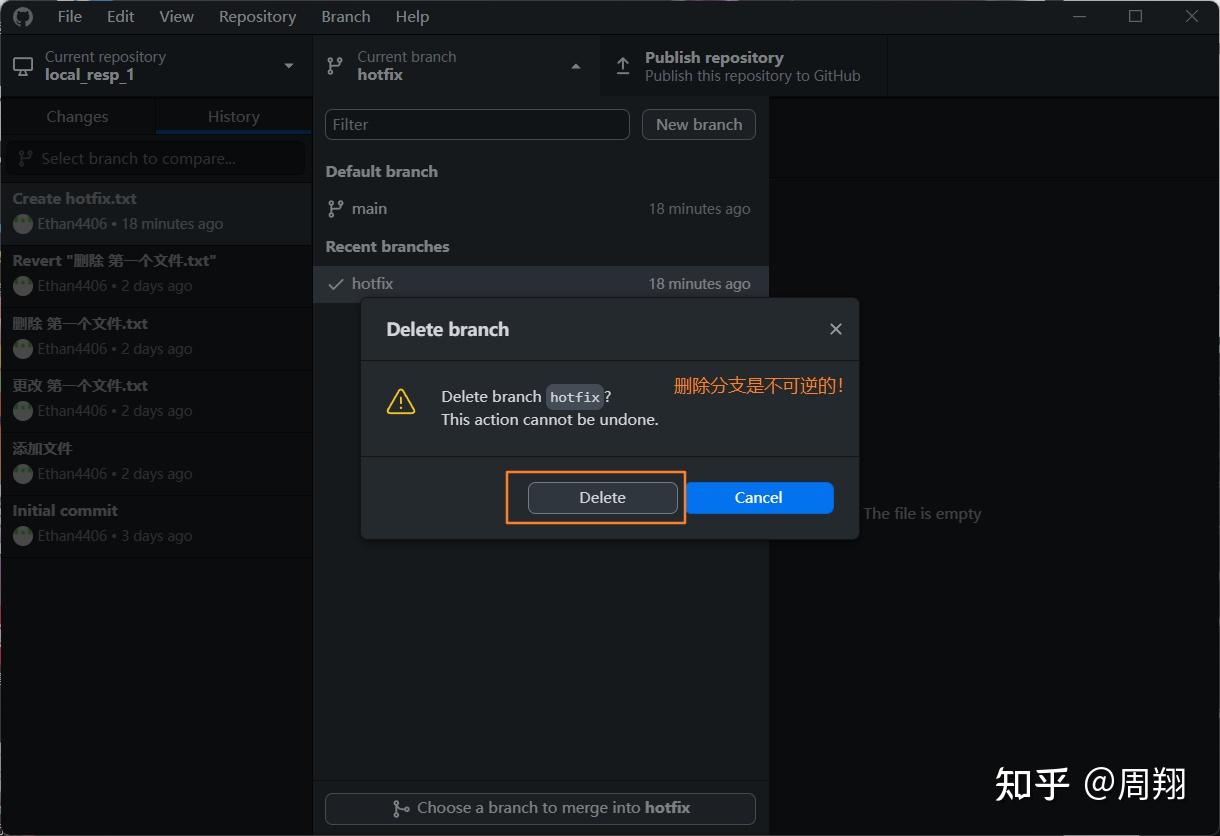
Task: Switch to the History tab
Action: pos(234,117)
